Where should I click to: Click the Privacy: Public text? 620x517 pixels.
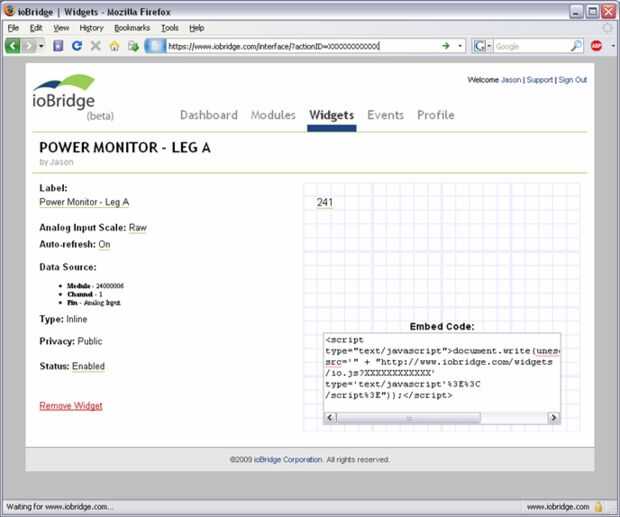point(71,341)
